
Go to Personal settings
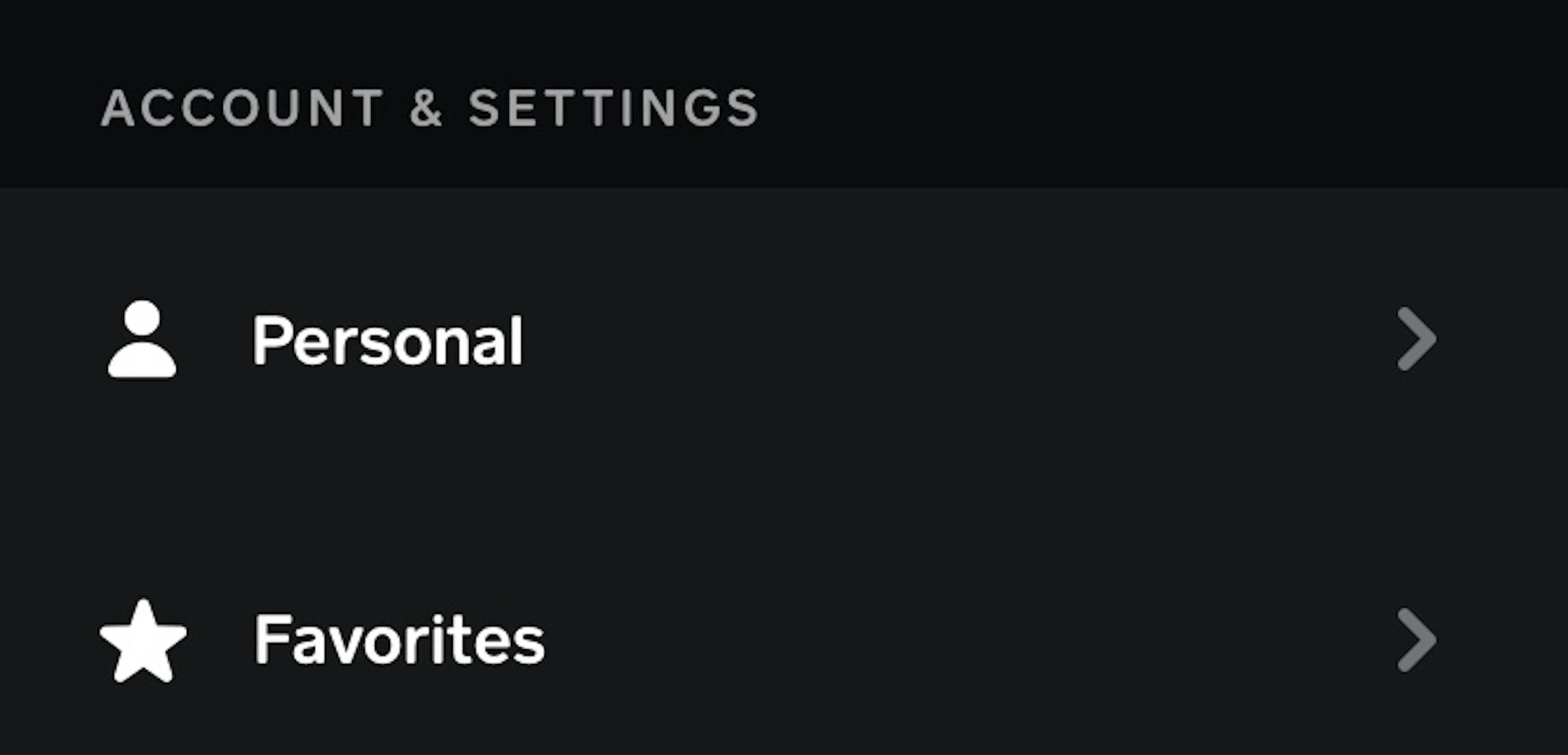click(x=387, y=341)
